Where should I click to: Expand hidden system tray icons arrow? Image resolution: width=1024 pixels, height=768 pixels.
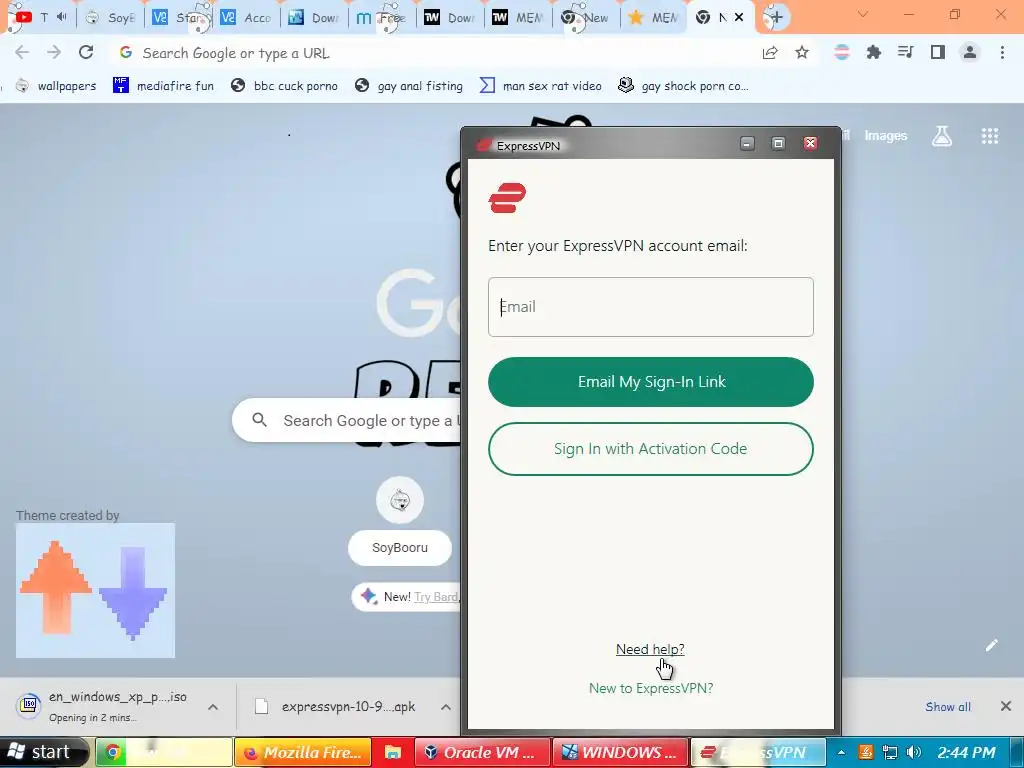tap(842, 753)
